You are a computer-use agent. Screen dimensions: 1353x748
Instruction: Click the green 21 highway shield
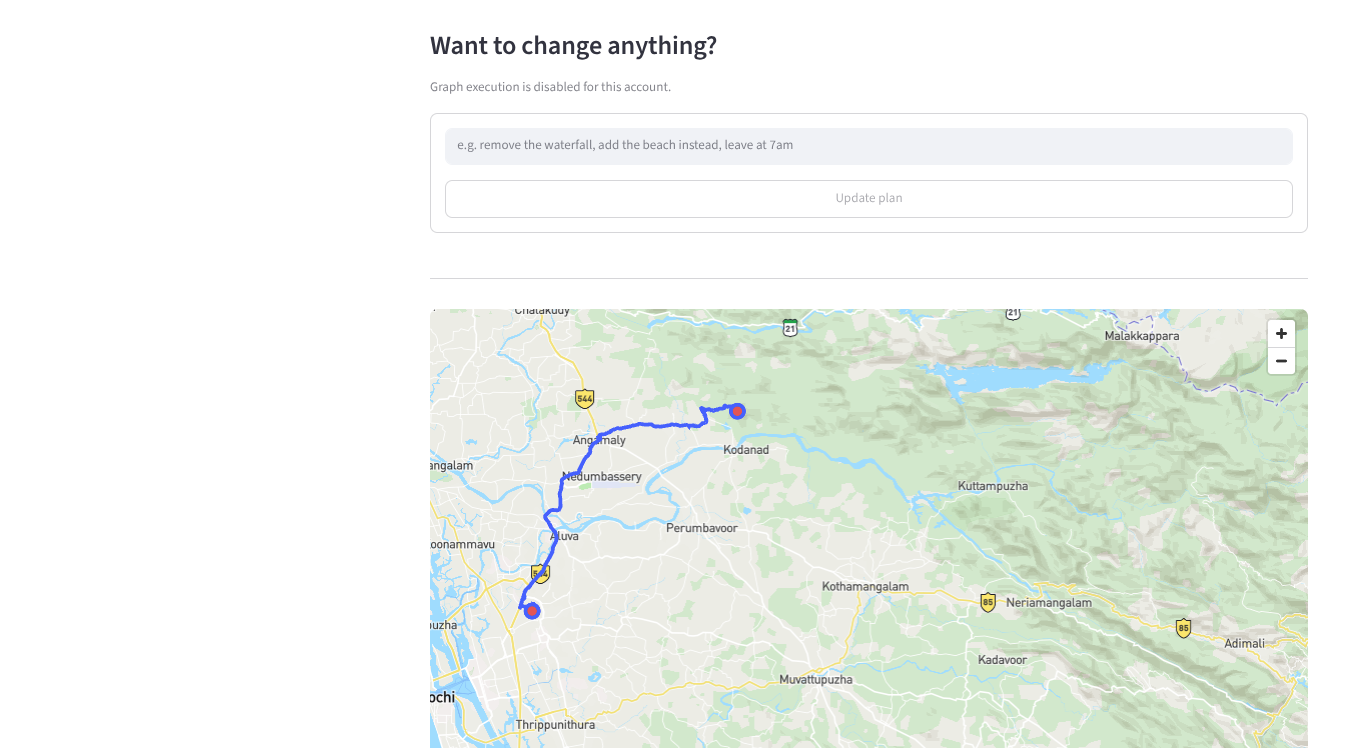(790, 327)
